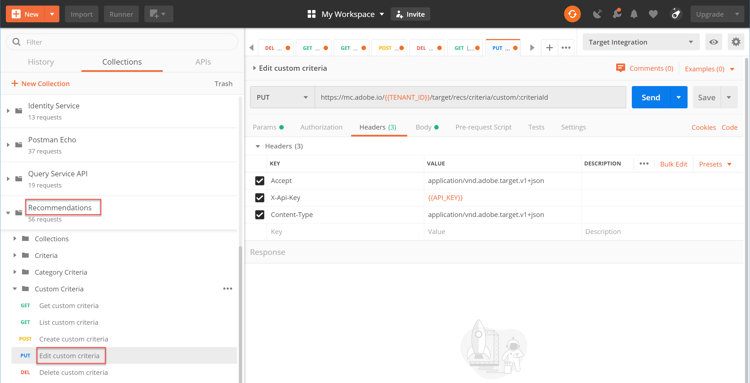The image size is (750, 383).
Task: Open Custom Criteria folder more options
Action: click(x=228, y=289)
